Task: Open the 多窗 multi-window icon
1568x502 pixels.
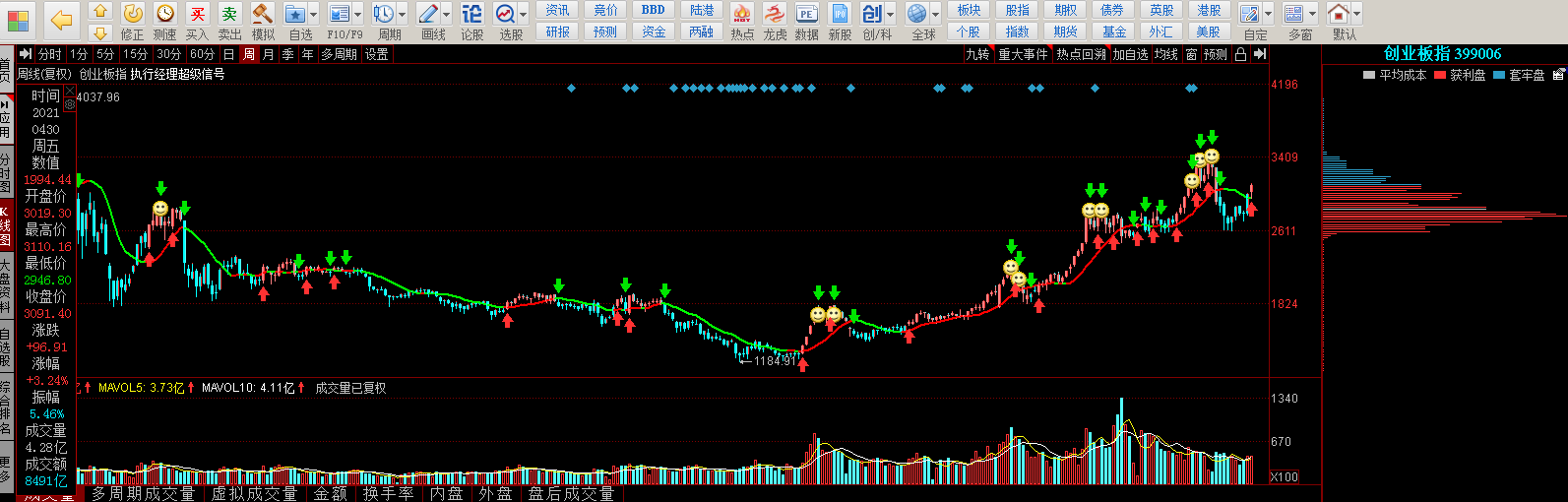Action: pos(1293,13)
